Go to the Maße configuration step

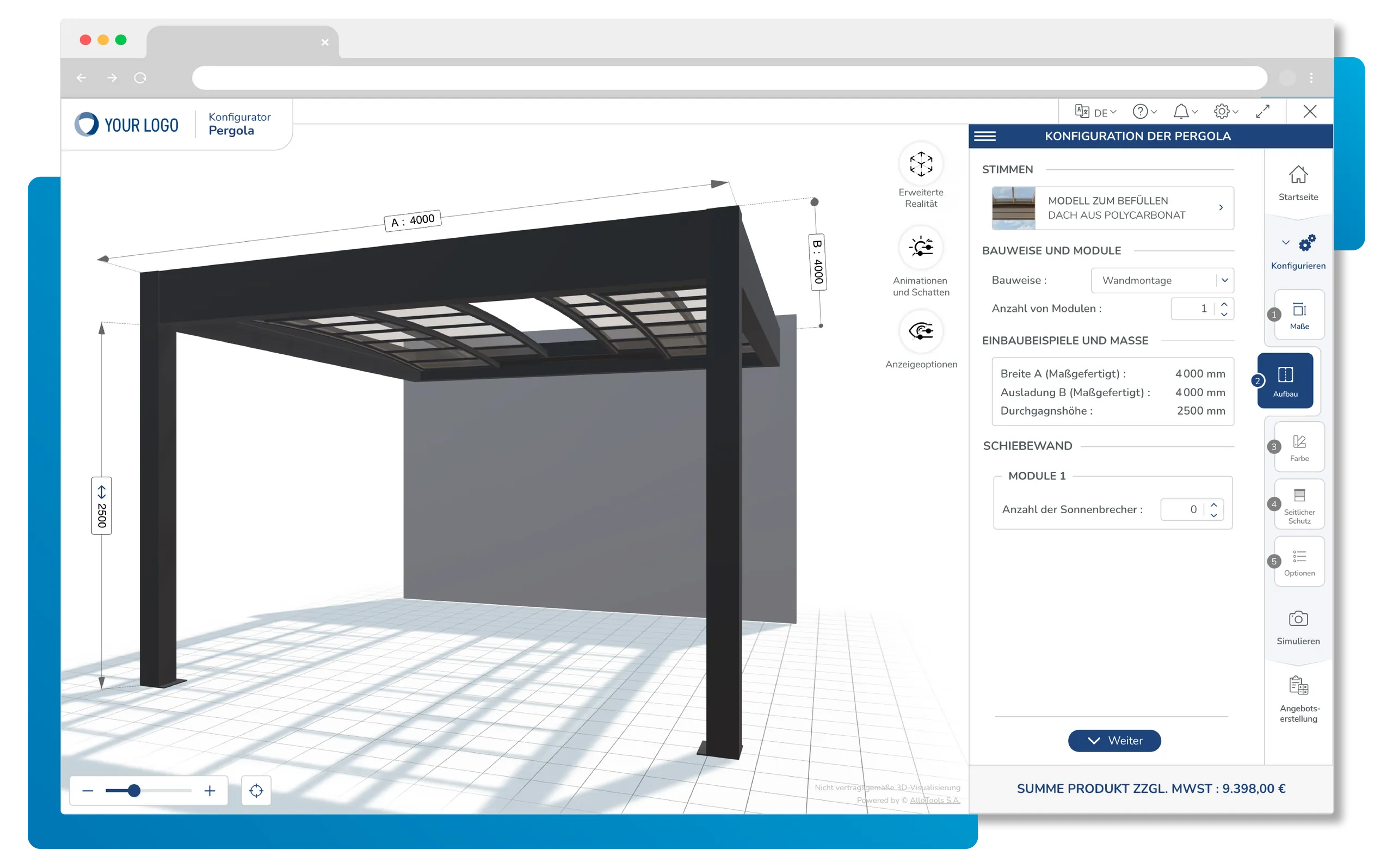1299,315
